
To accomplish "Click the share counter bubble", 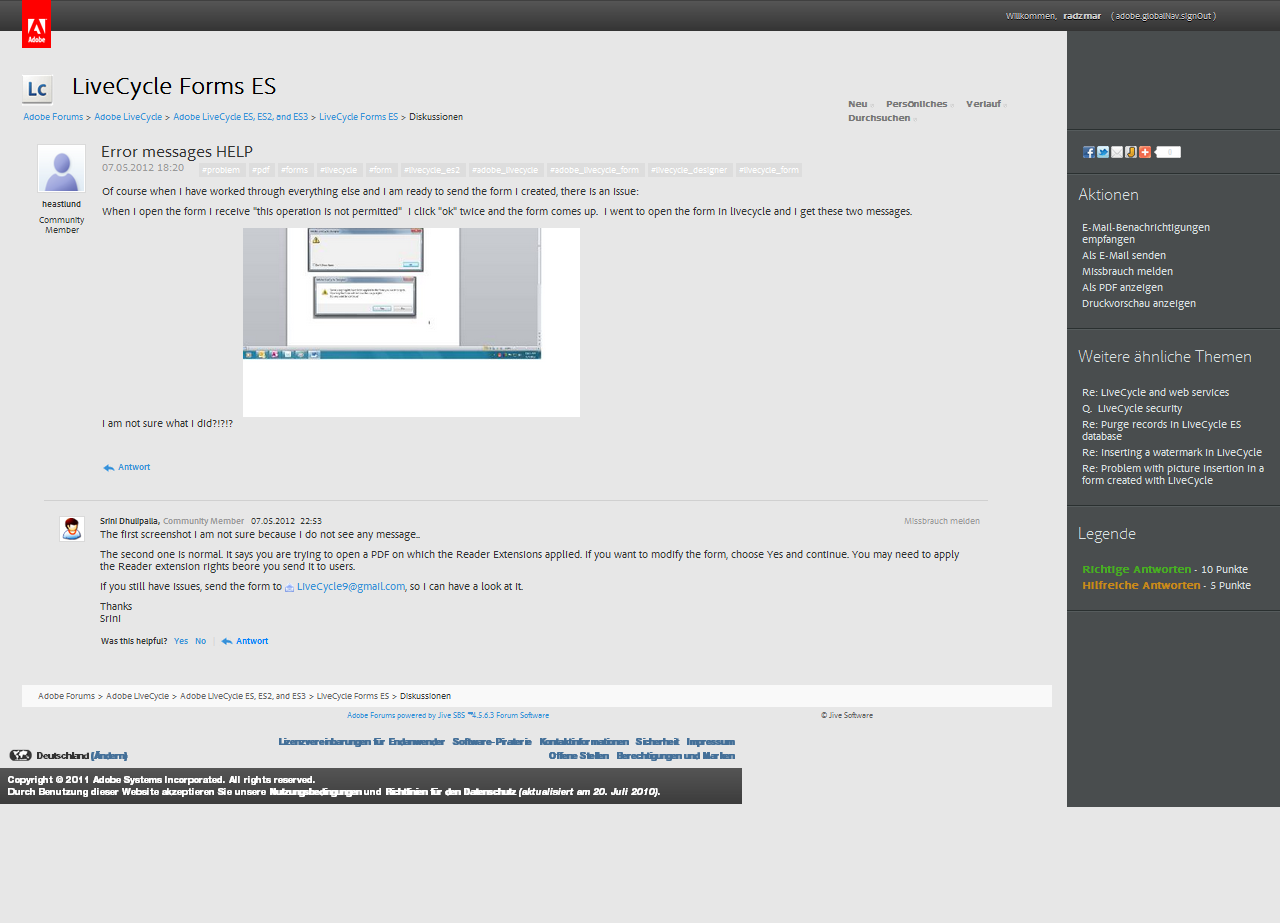I will click(x=1167, y=152).
